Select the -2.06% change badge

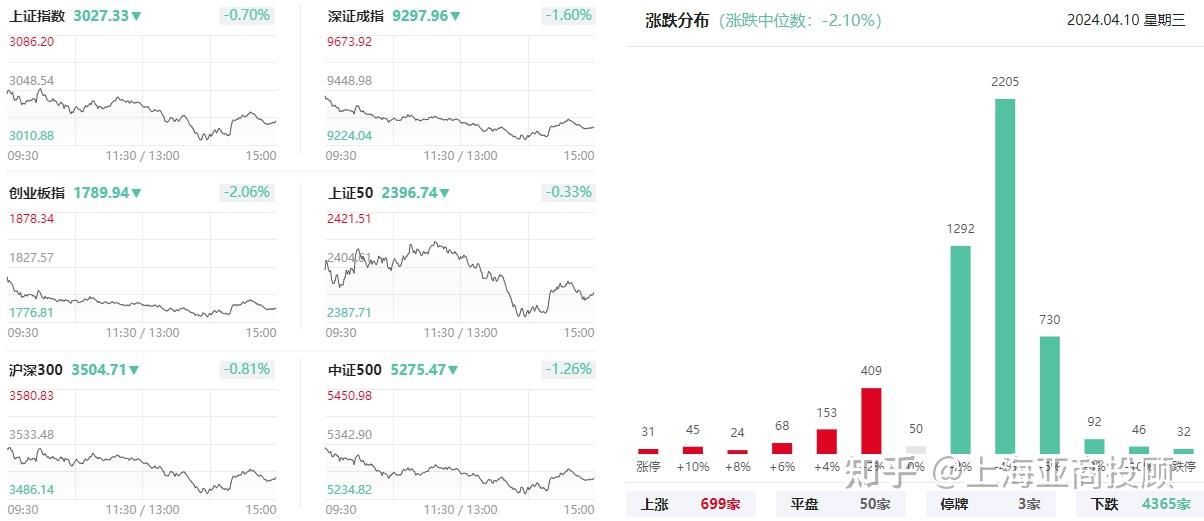coord(246,192)
